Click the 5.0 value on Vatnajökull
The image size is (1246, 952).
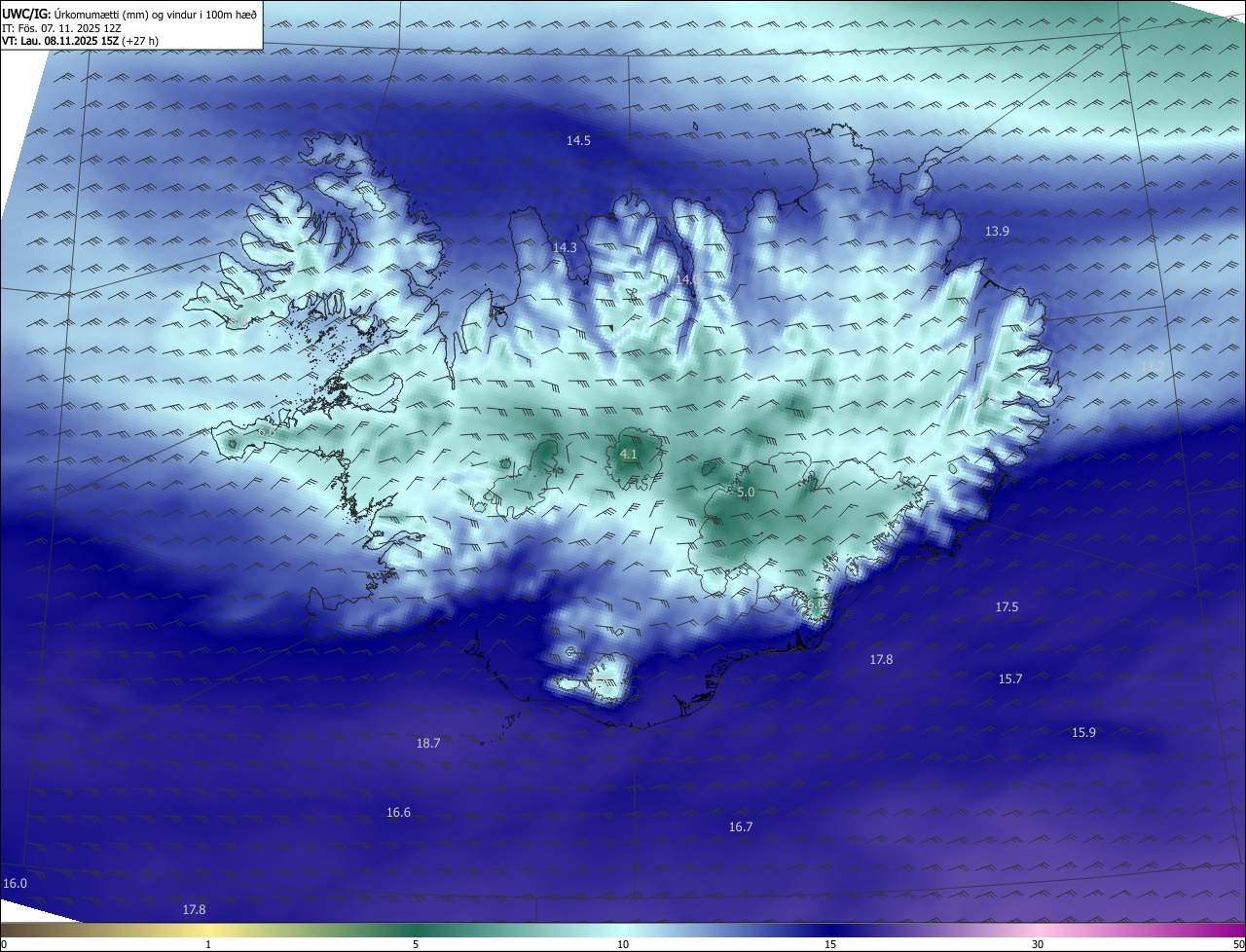[746, 494]
